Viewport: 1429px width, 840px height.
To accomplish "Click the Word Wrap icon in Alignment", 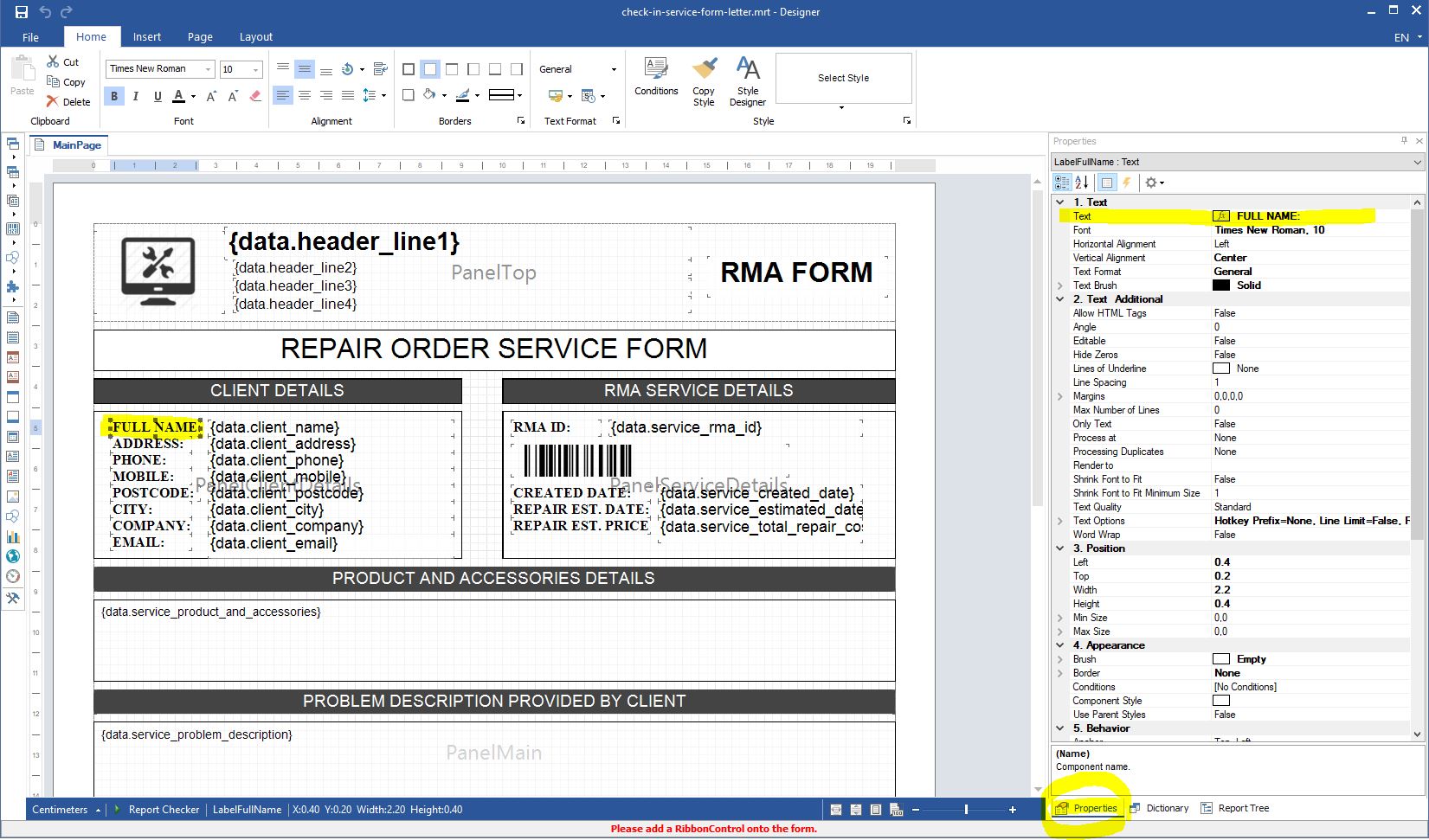I will click(x=380, y=69).
